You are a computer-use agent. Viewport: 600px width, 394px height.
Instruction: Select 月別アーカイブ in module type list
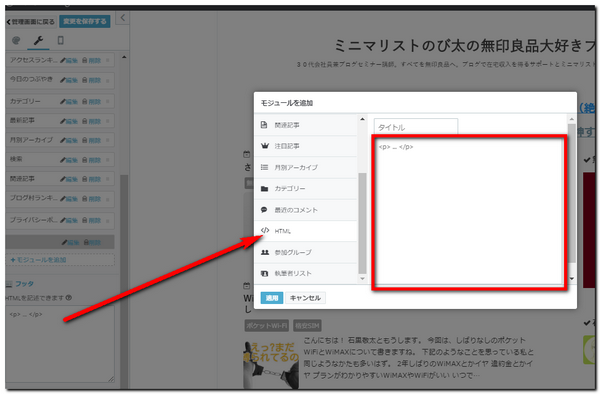305,168
